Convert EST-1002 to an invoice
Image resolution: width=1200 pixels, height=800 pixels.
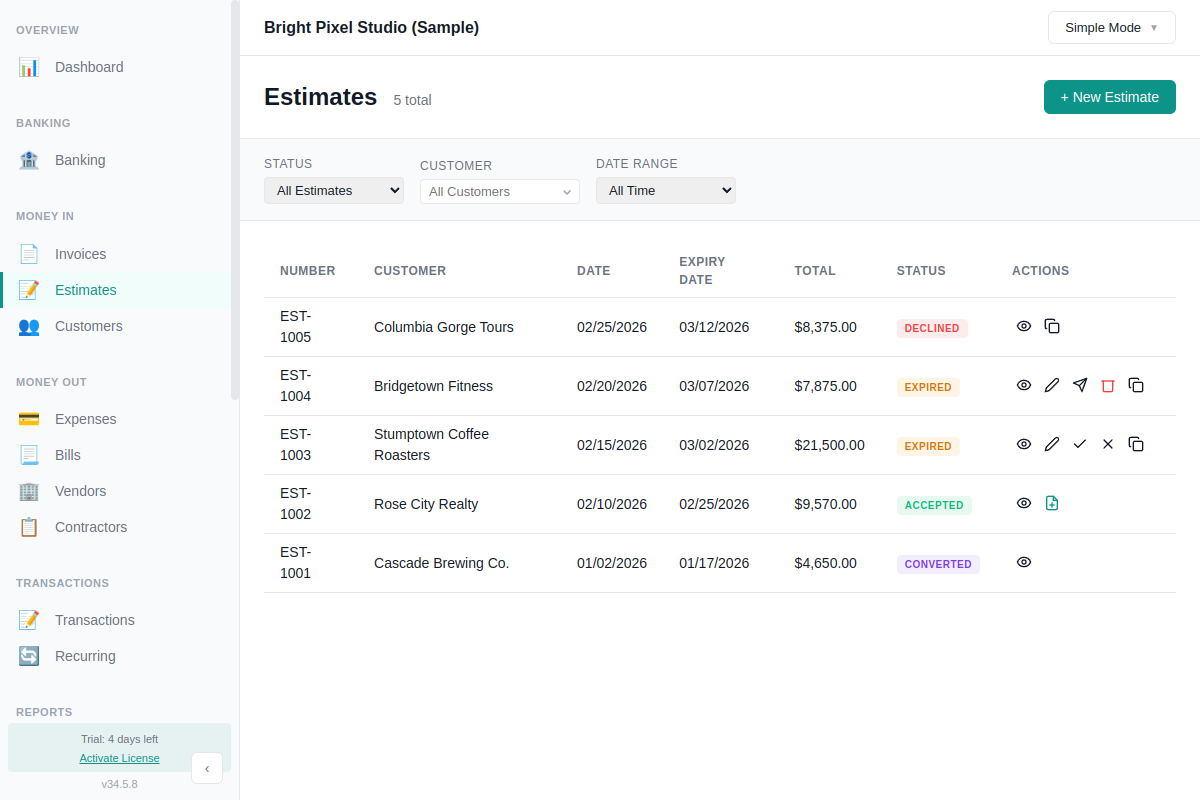tap(1051, 503)
